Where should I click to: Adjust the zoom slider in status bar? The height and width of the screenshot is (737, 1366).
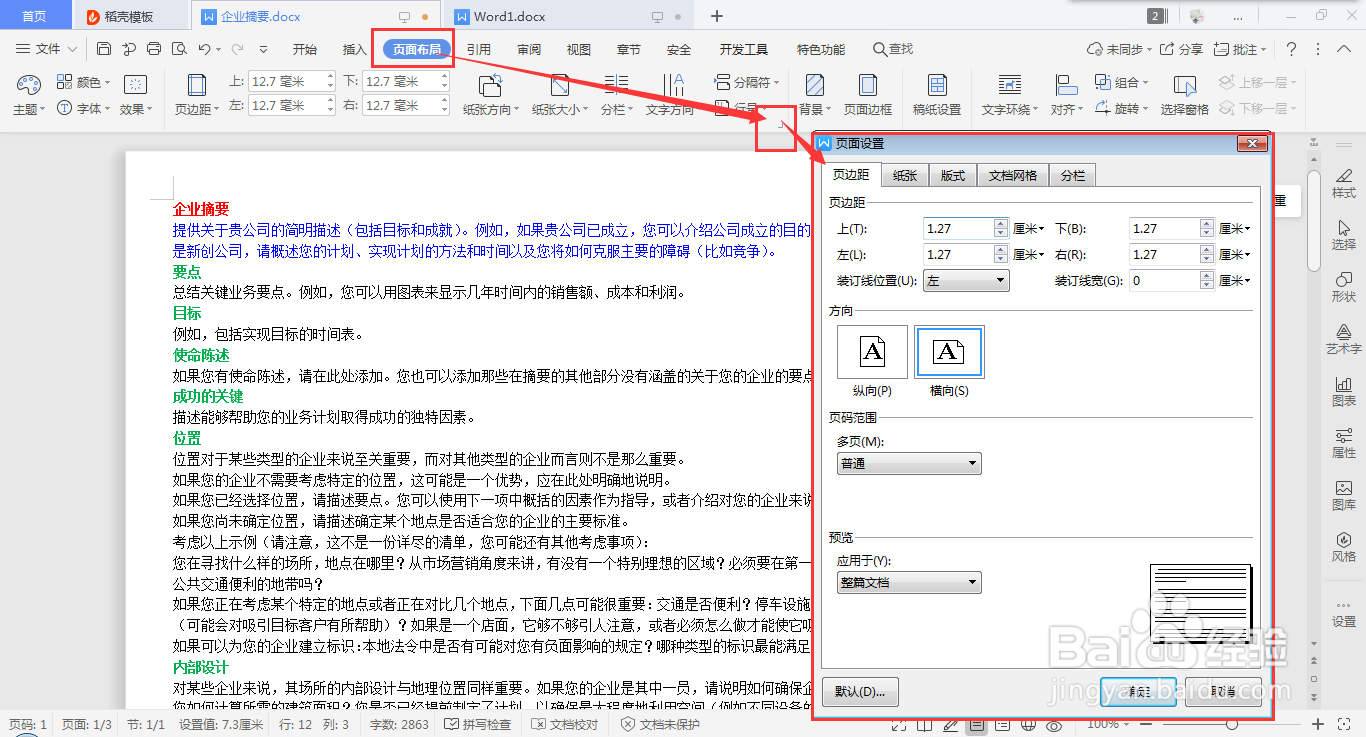click(x=1232, y=724)
